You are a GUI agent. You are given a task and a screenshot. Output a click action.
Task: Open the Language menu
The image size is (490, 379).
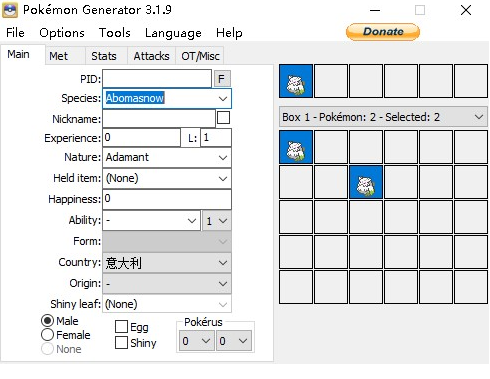[173, 33]
